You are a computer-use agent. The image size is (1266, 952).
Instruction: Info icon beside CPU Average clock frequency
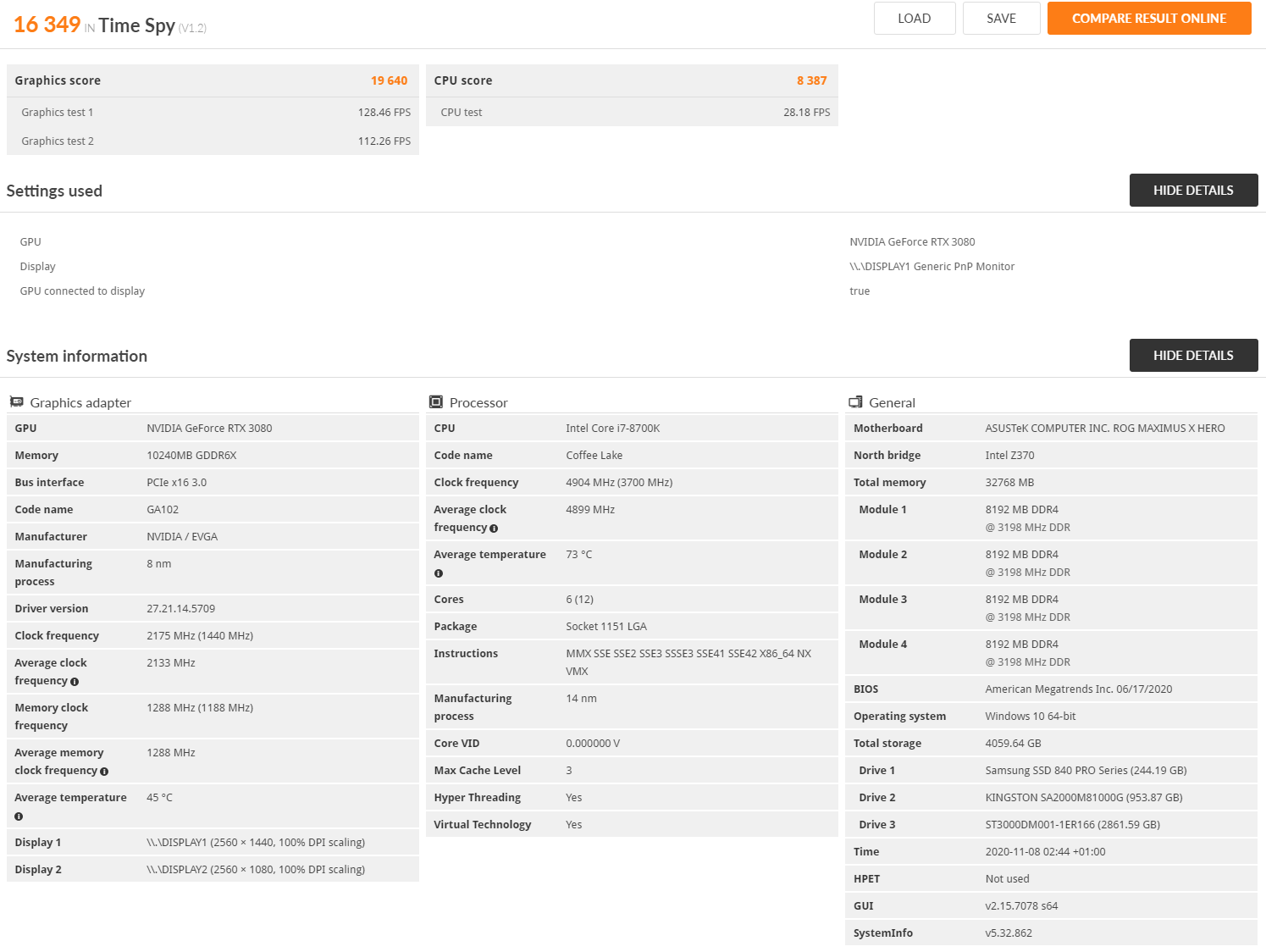point(494,529)
